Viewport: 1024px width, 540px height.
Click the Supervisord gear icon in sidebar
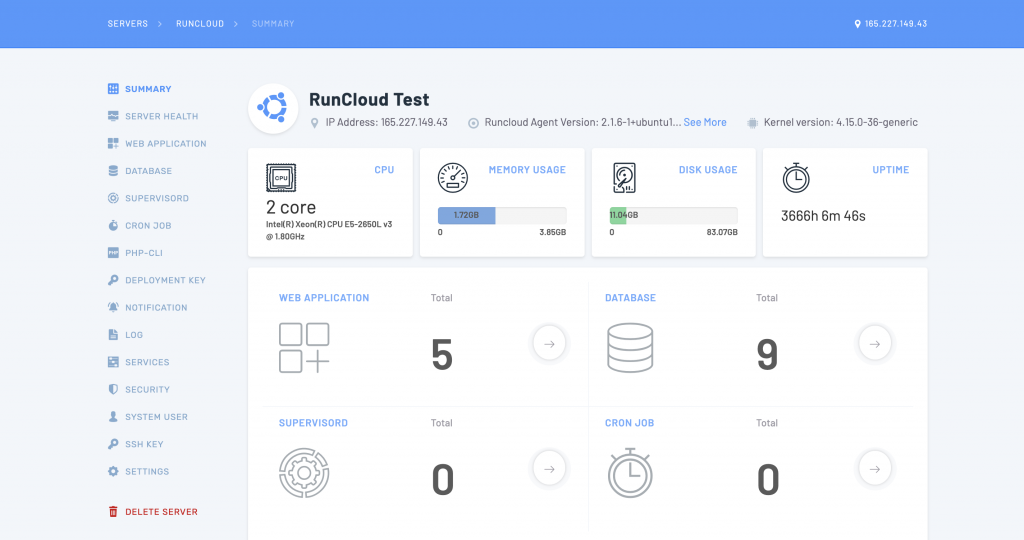(x=113, y=198)
